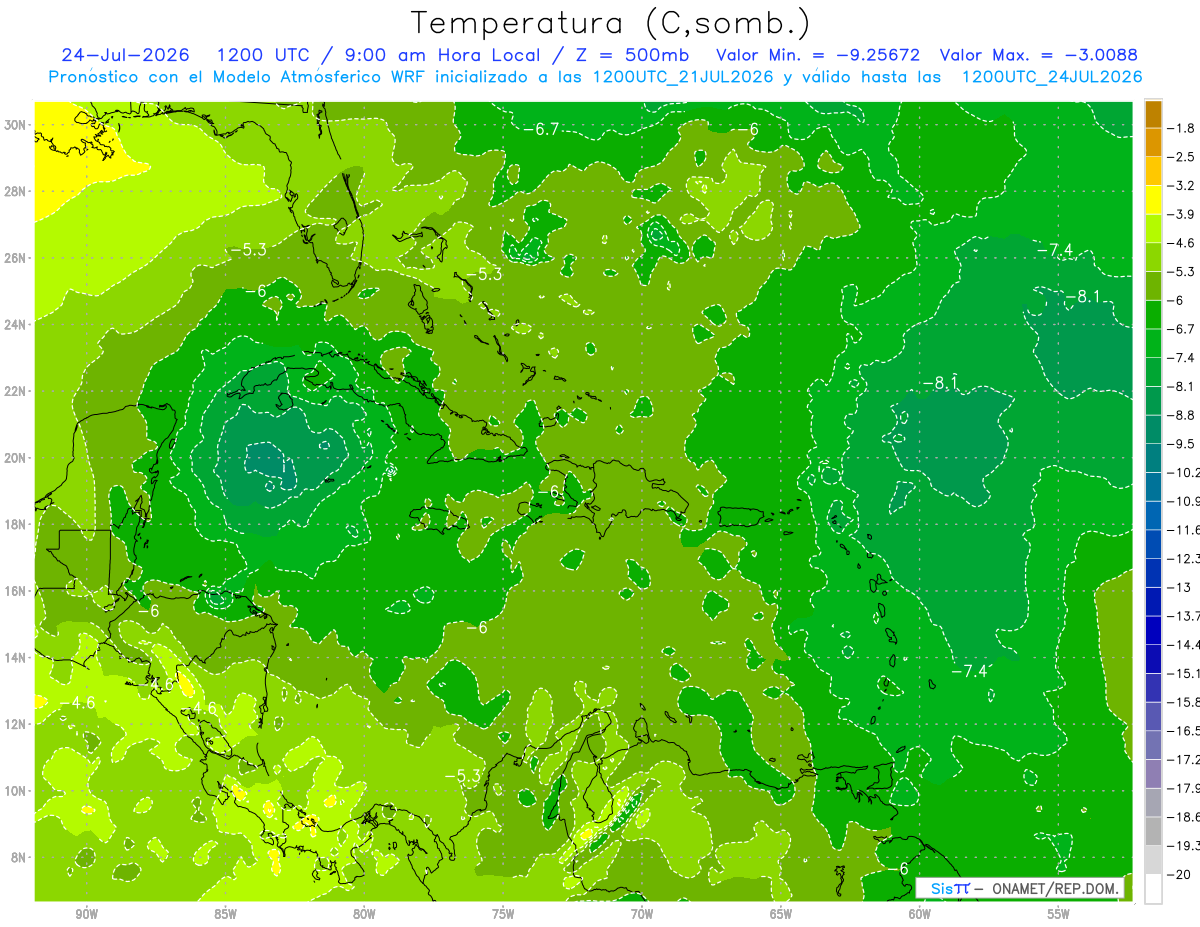1200x927 pixels.
Task: Click the '-15.1' colorbar label
Action: coord(1184,673)
